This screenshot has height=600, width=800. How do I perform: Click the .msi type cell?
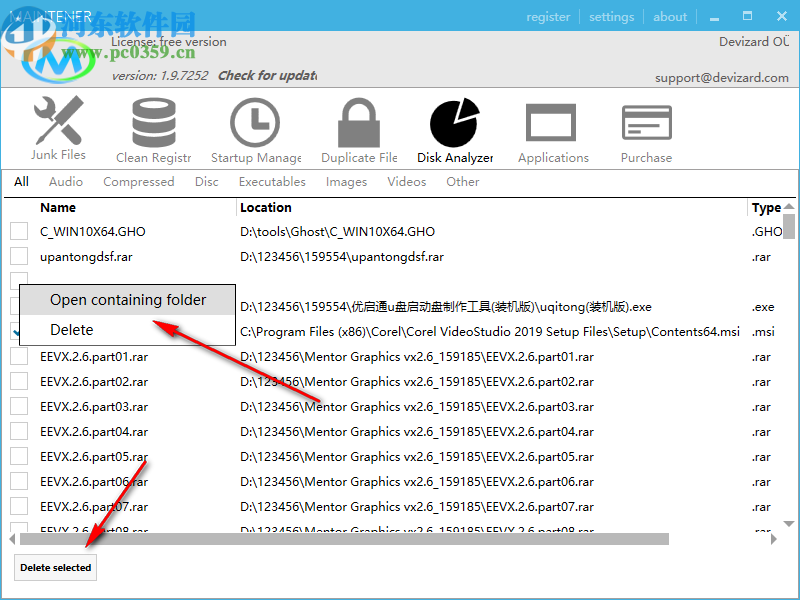pos(763,332)
